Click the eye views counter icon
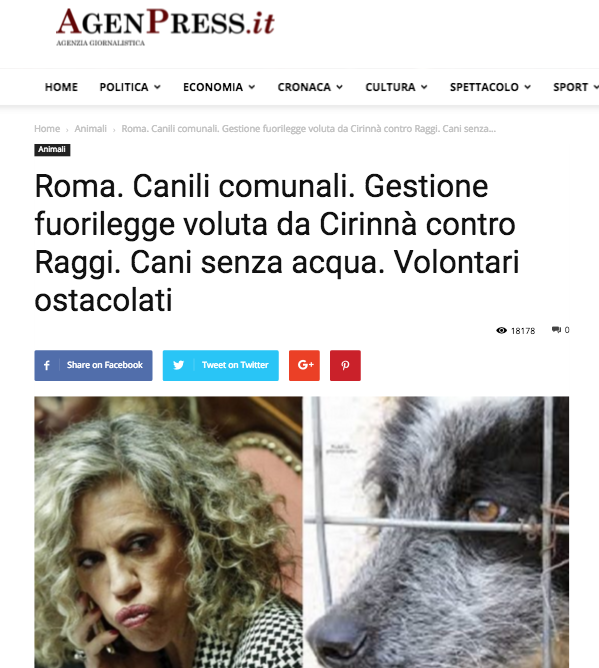The width and height of the screenshot is (599, 668). click(501, 331)
